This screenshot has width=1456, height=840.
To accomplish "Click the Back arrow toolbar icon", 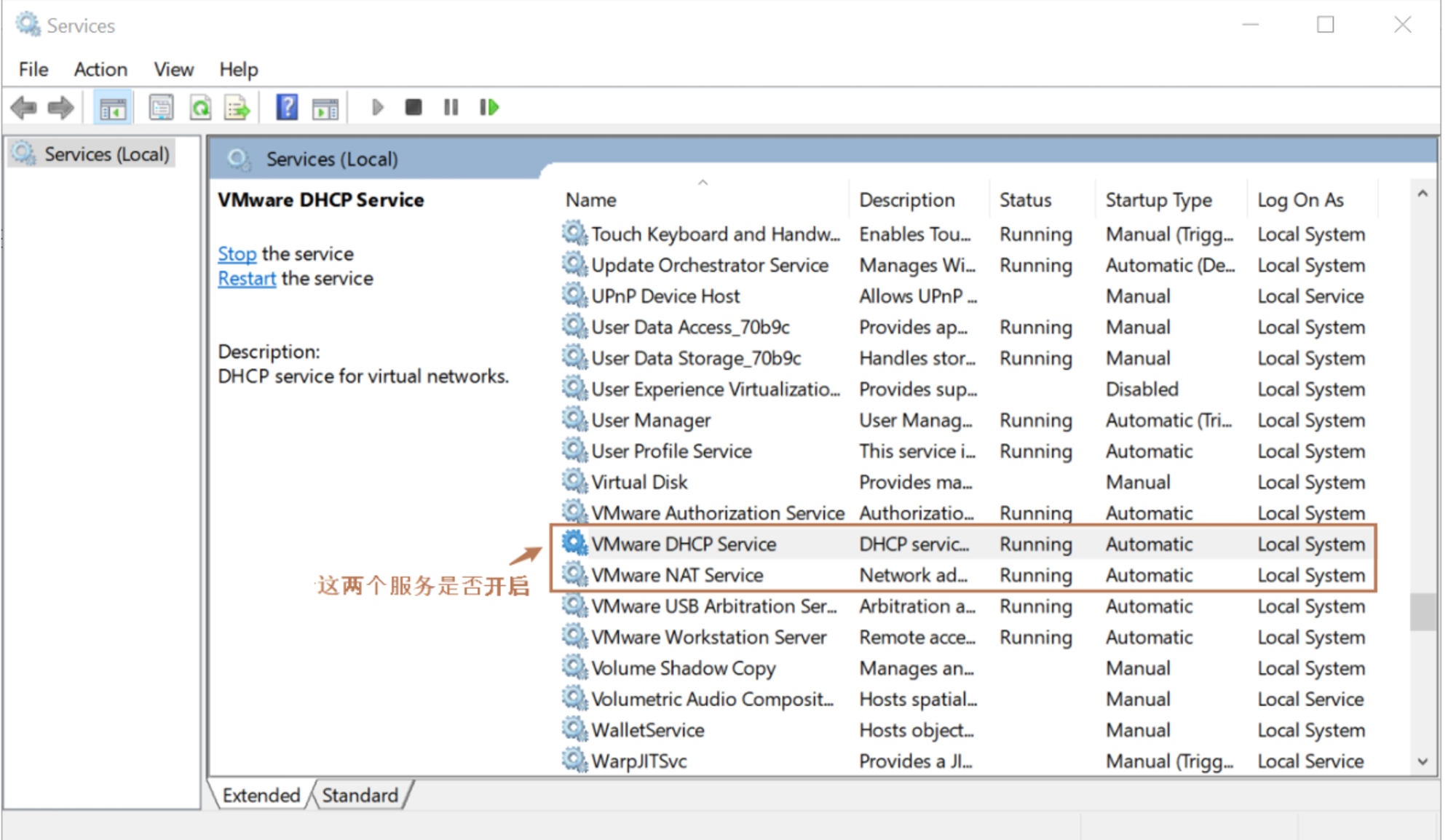I will pyautogui.click(x=24, y=108).
